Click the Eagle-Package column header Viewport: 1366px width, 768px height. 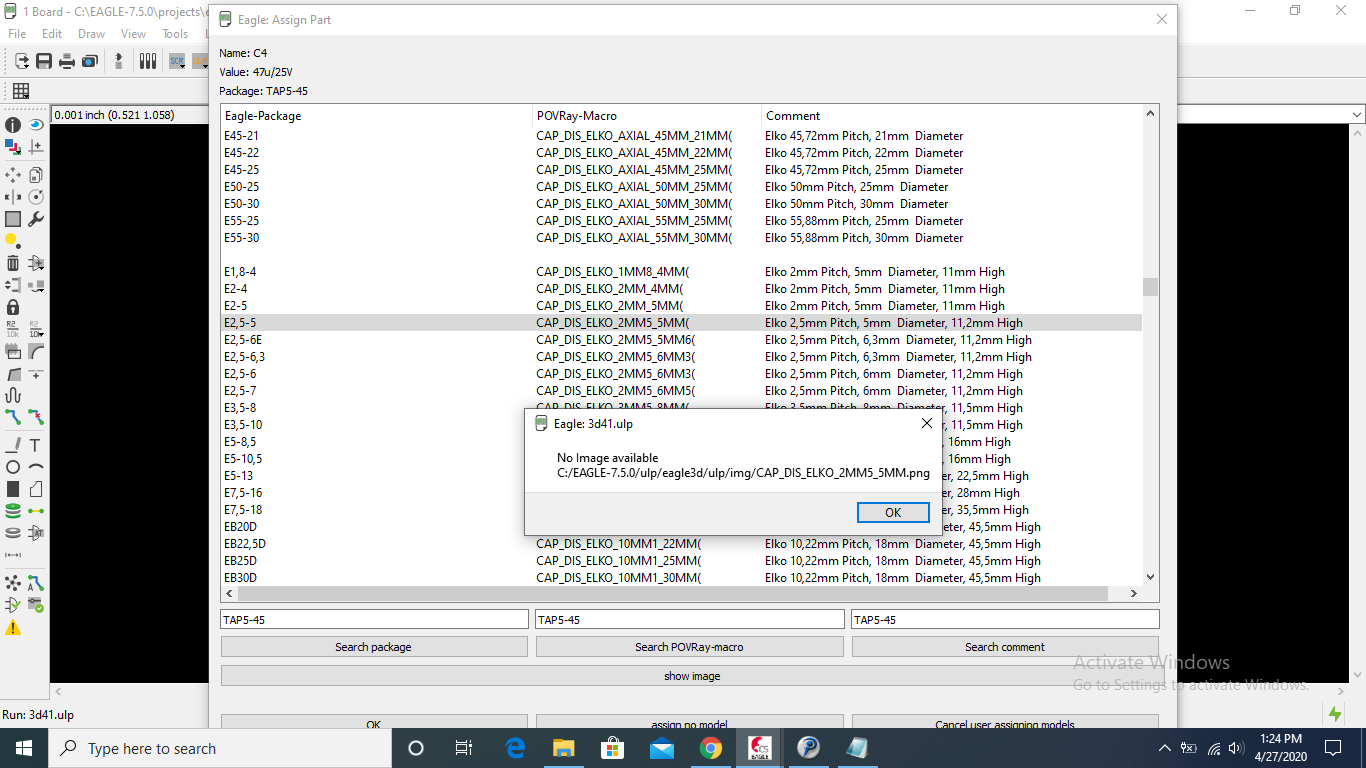tap(377, 116)
